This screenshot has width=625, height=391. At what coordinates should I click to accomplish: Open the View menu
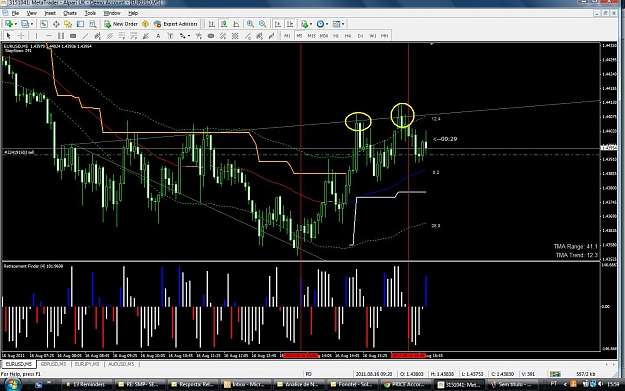pyautogui.click(x=31, y=13)
